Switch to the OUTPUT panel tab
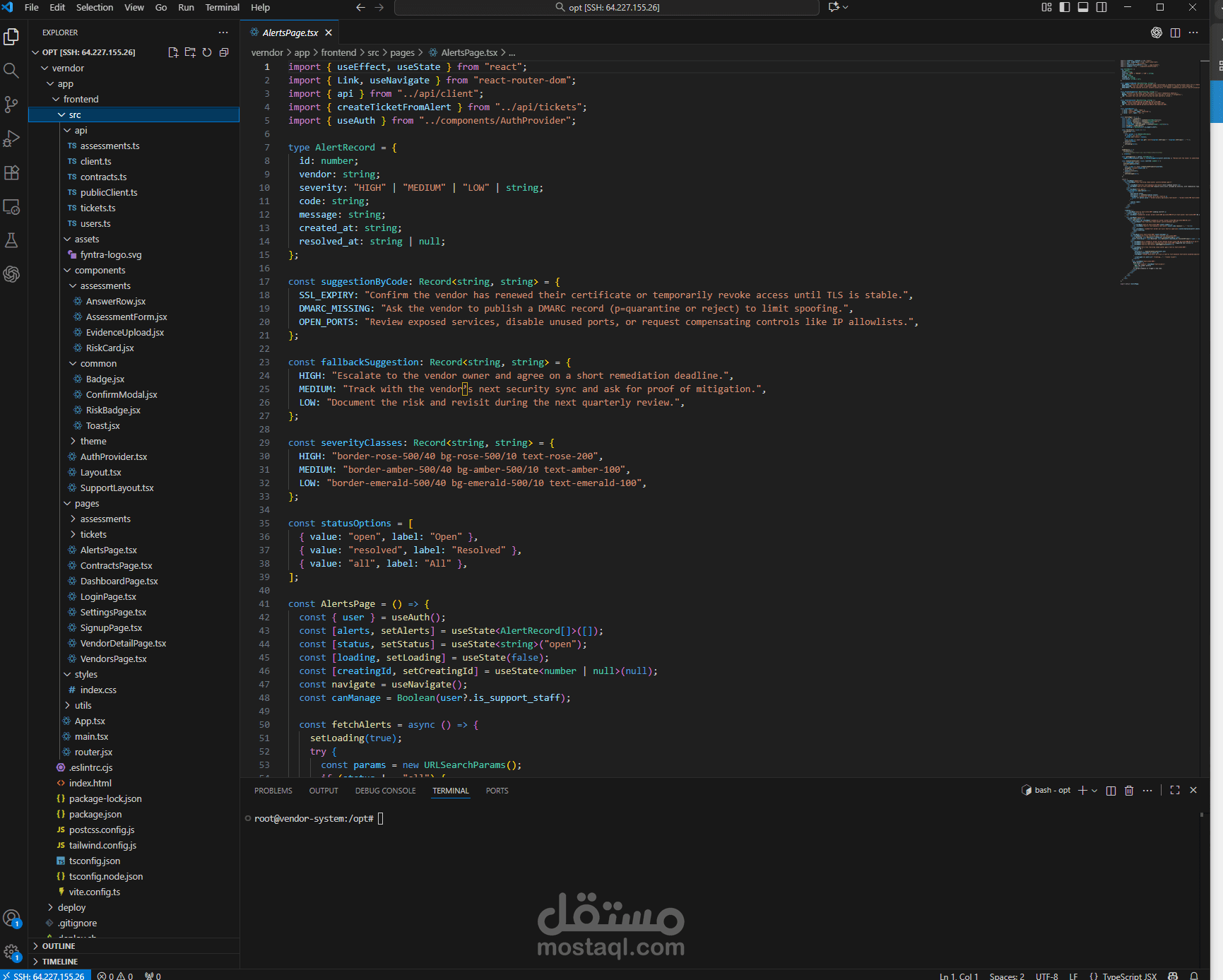 click(x=324, y=791)
